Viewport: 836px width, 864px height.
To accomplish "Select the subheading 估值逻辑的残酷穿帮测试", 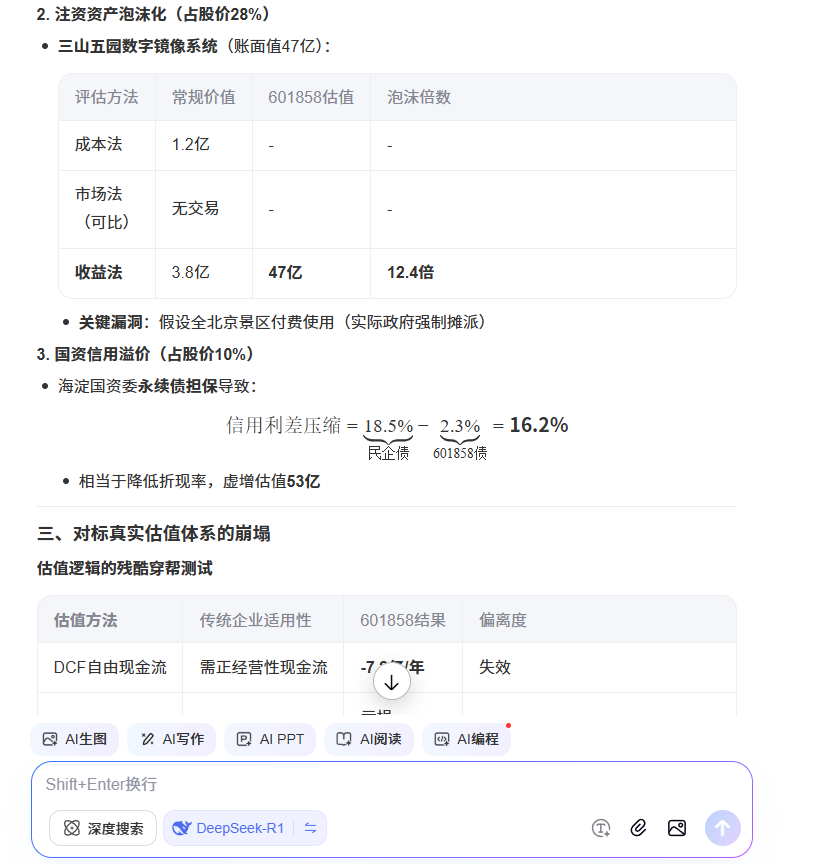I will [x=125, y=568].
